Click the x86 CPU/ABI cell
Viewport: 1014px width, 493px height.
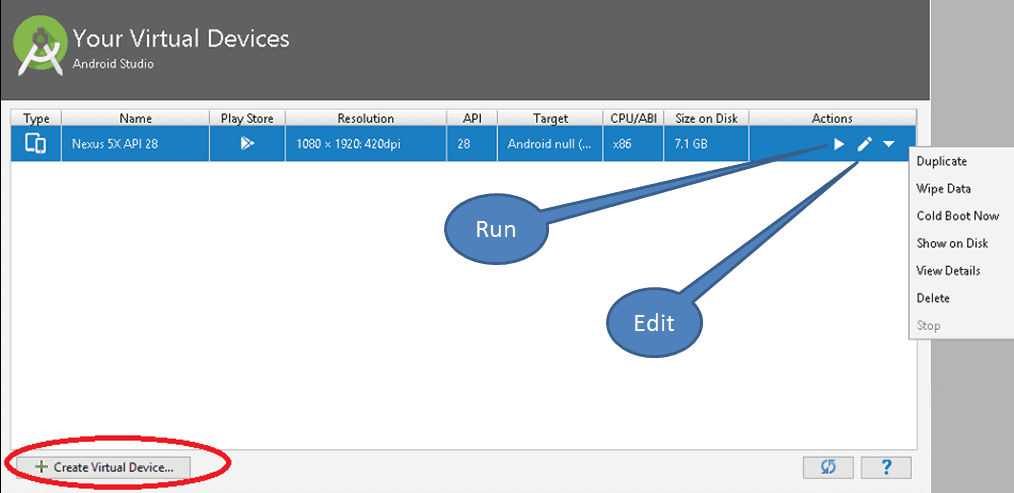[x=633, y=144]
